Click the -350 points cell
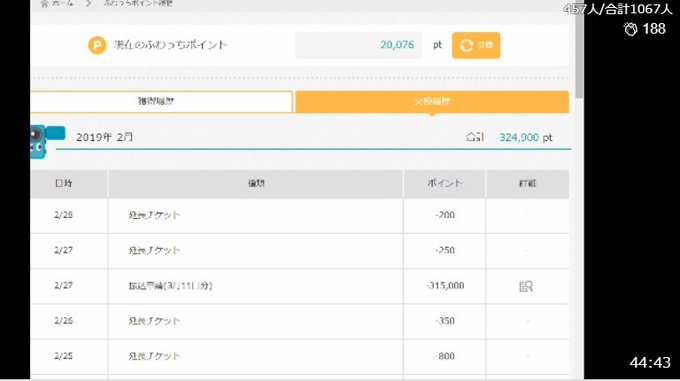The image size is (680, 381). coord(445,321)
